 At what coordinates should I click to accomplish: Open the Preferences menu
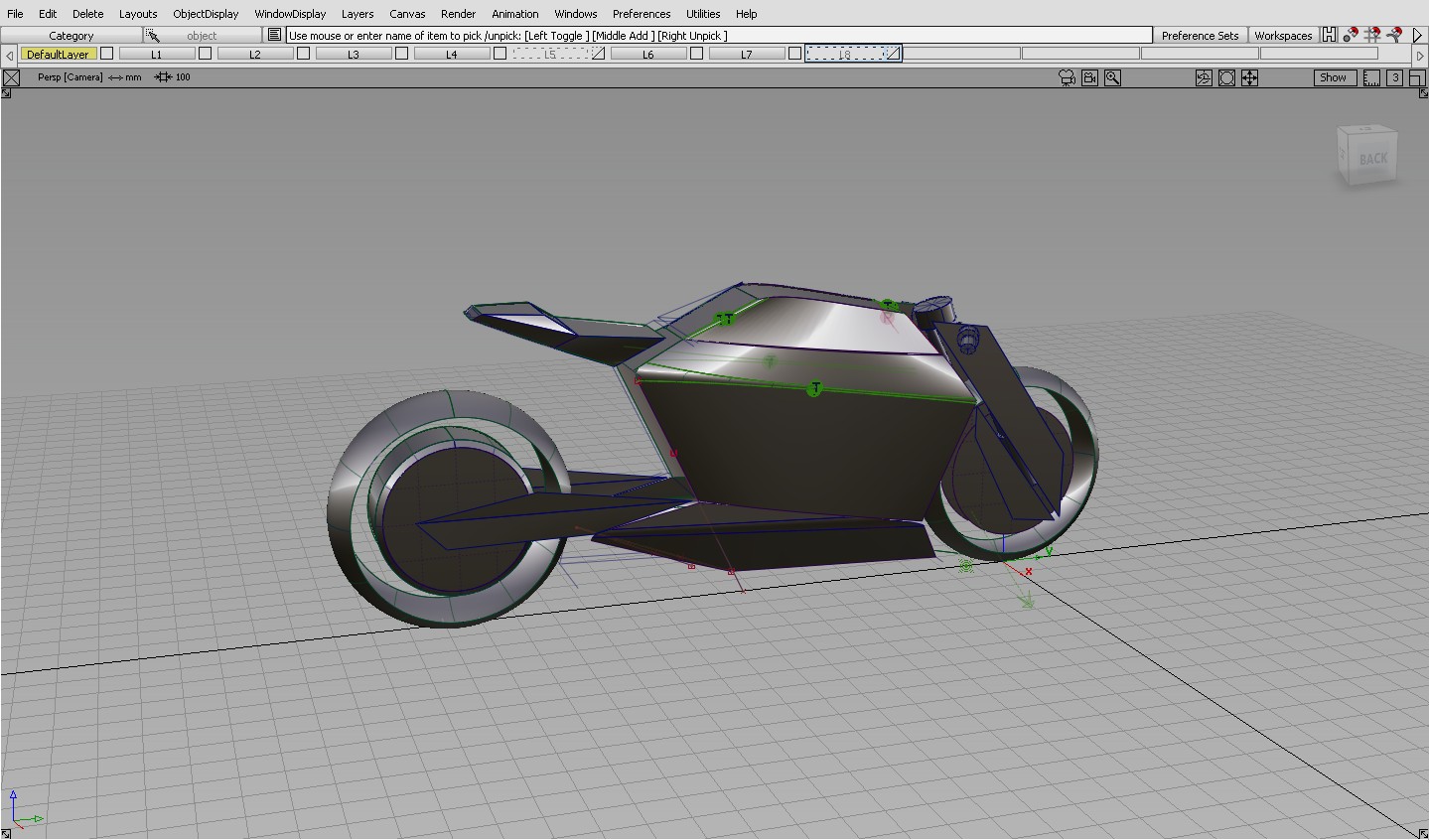pos(641,13)
